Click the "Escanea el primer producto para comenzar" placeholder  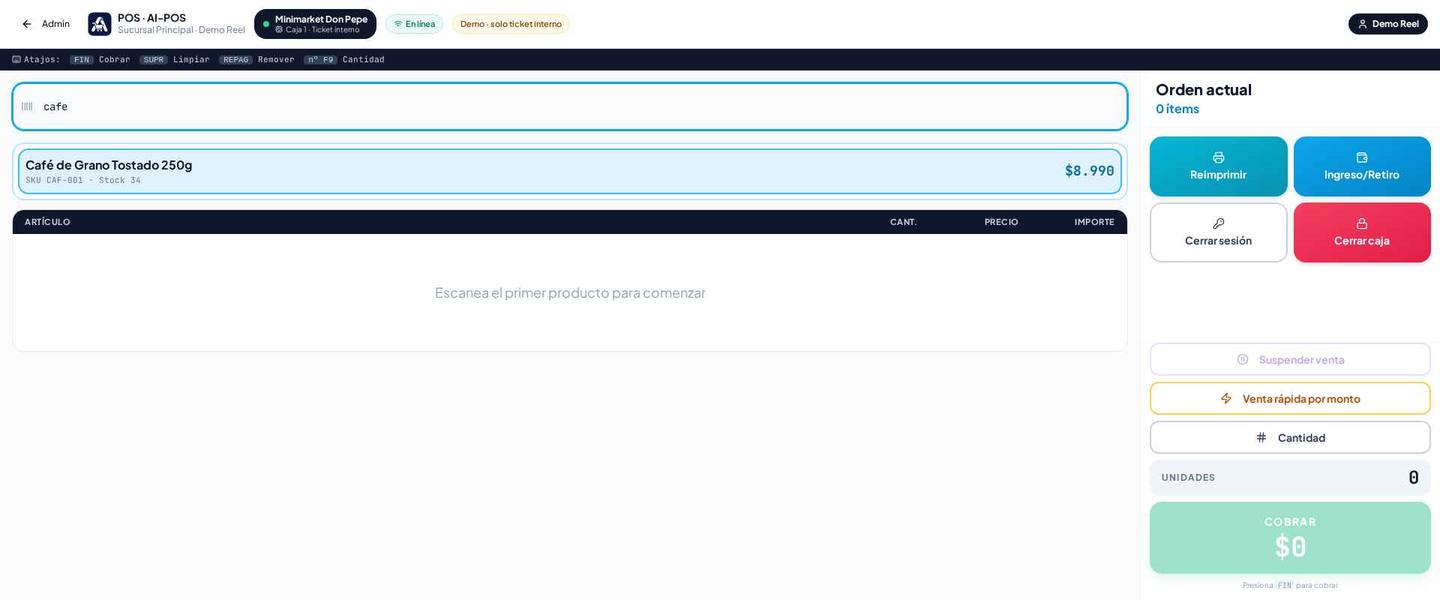coord(570,293)
